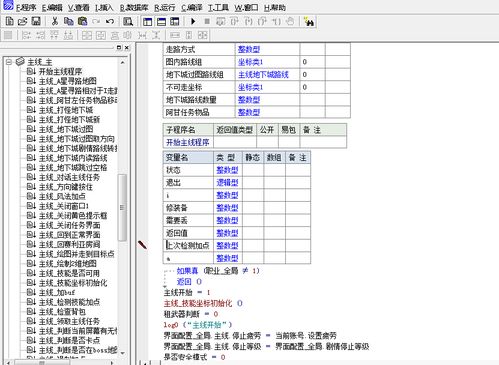Click the red breakpoint marker in code margin
The height and width of the screenshot is (365, 499).
click(x=142, y=245)
